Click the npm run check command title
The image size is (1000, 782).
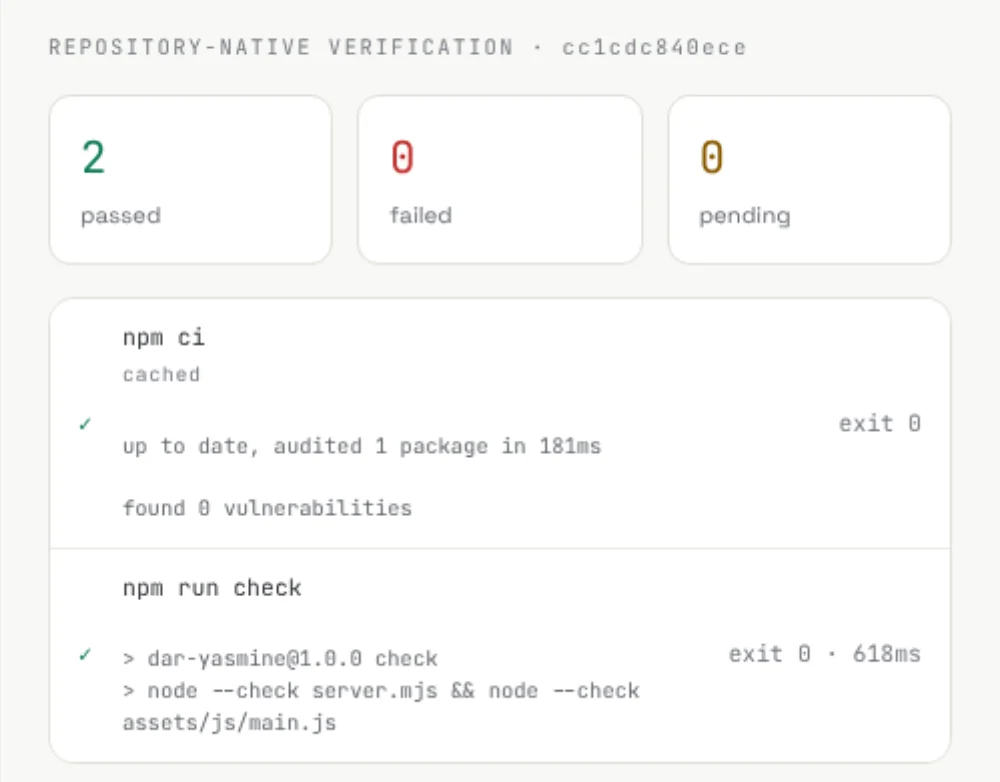pos(212,587)
